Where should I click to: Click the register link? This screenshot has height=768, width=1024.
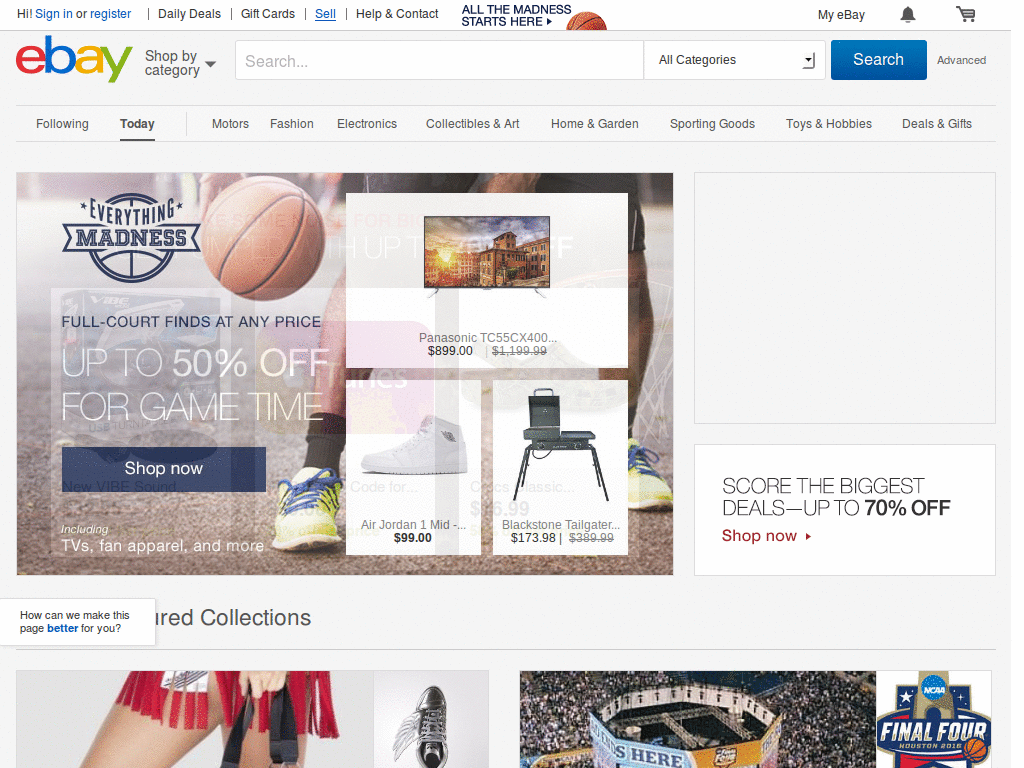tap(110, 14)
